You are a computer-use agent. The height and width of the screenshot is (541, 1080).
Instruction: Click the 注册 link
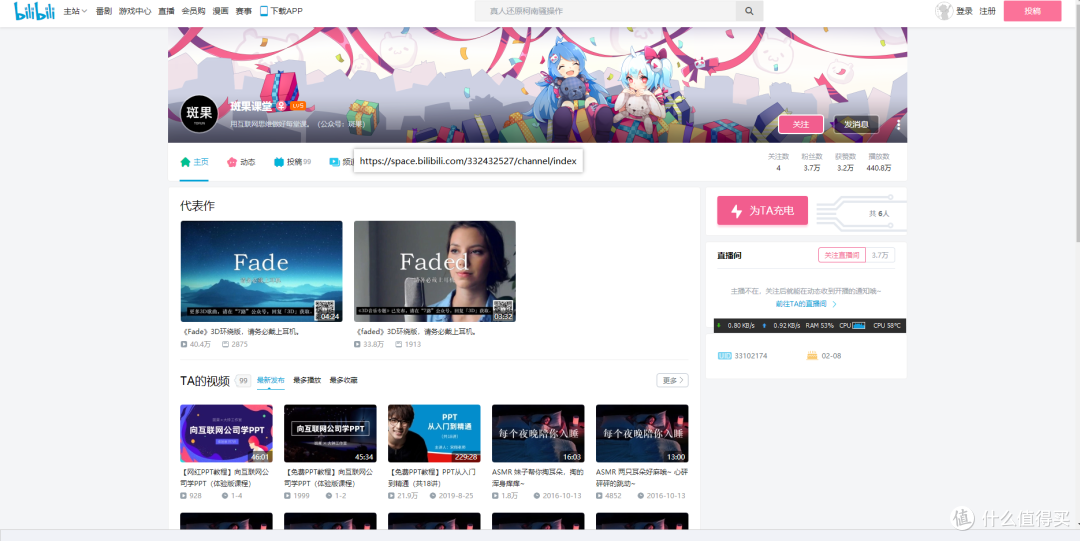click(987, 11)
